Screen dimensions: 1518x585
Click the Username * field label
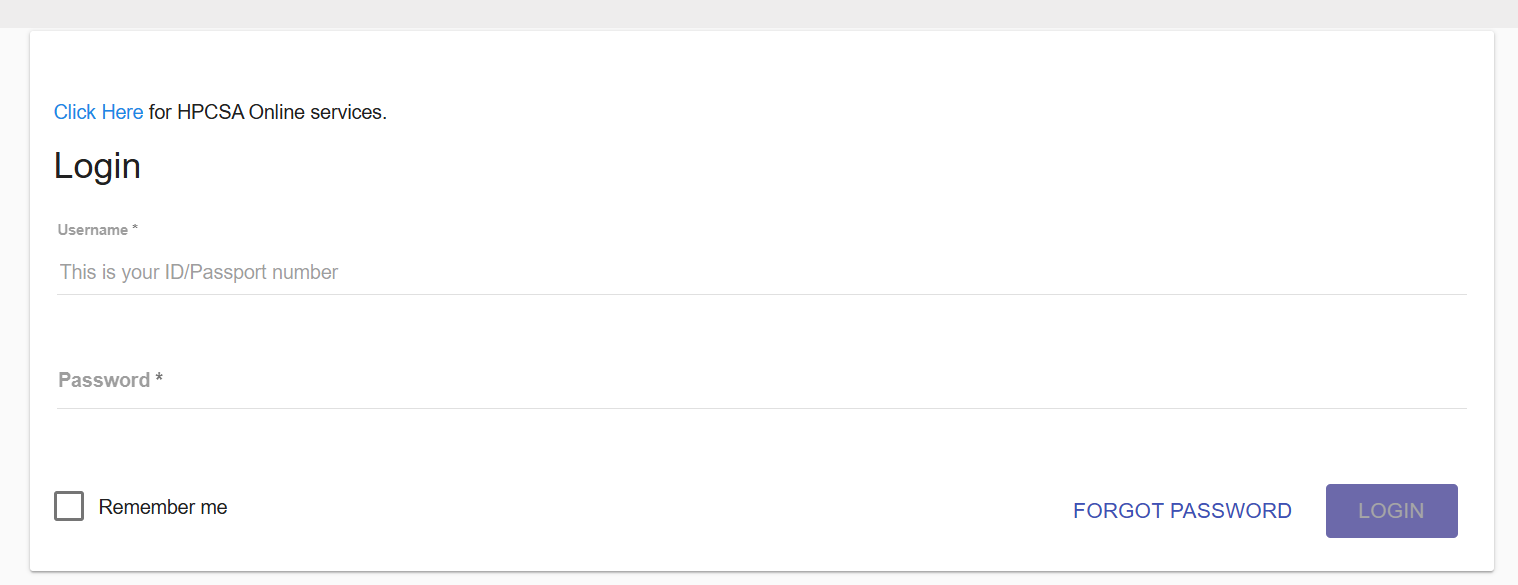coord(98,230)
